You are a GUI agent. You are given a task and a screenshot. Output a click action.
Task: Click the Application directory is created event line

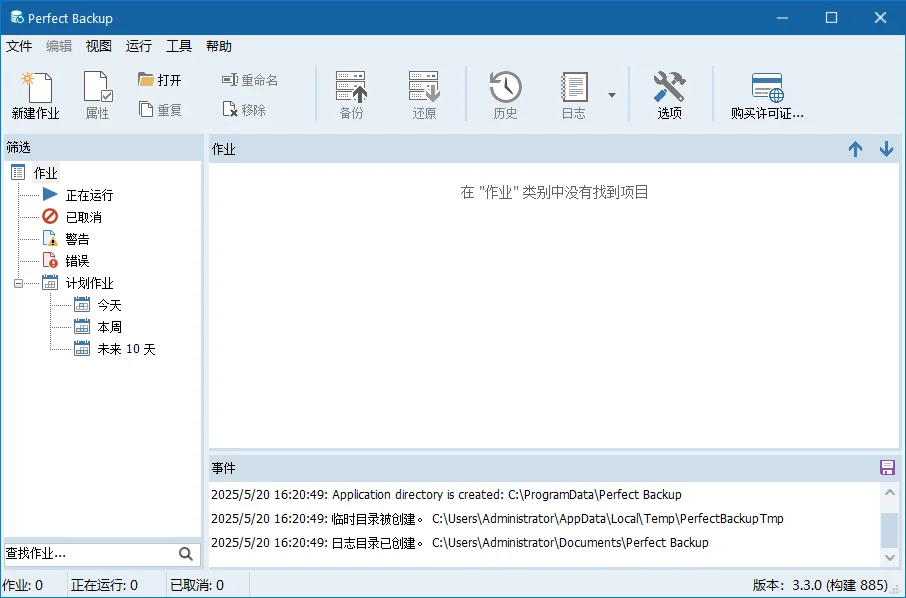[x=446, y=495]
